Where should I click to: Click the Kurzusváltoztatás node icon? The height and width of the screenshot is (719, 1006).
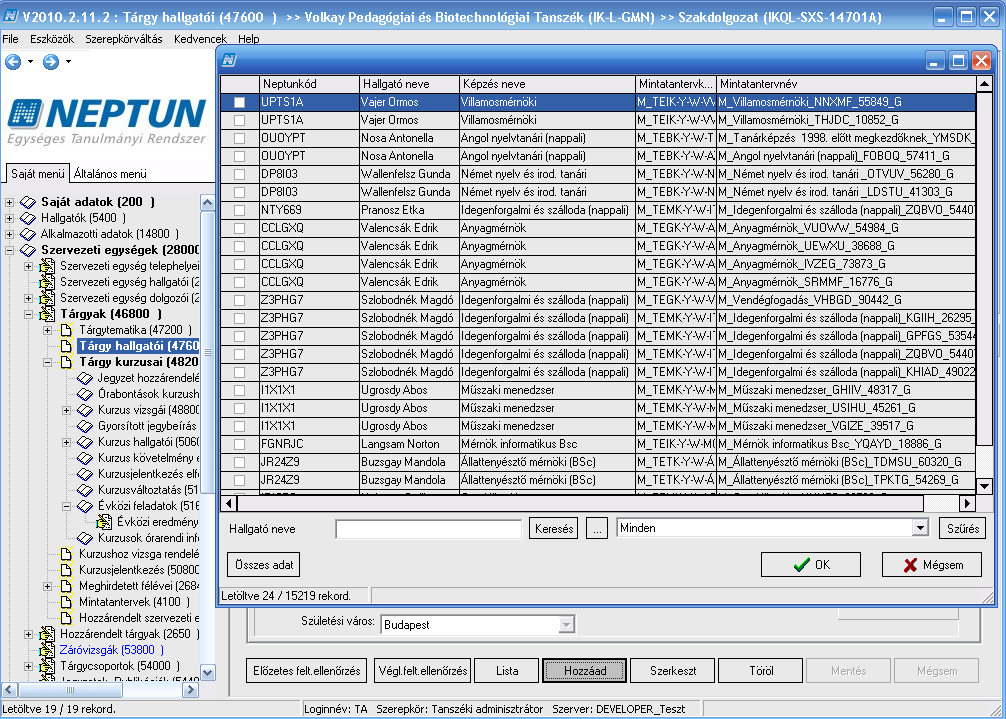[85, 490]
